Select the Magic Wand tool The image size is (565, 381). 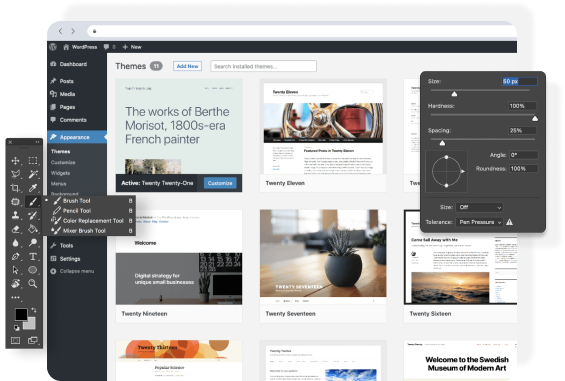33,174
